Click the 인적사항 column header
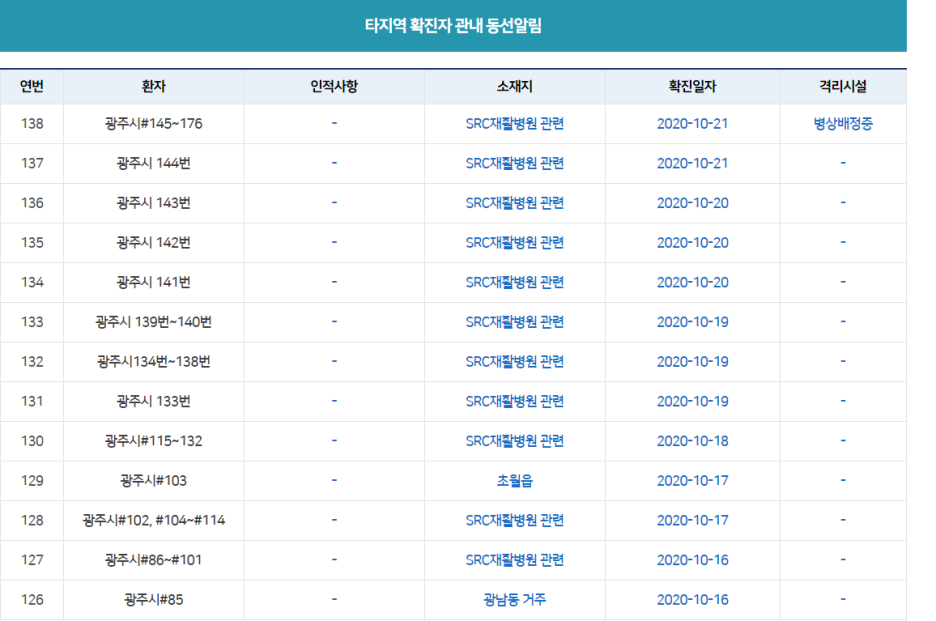 coord(334,87)
